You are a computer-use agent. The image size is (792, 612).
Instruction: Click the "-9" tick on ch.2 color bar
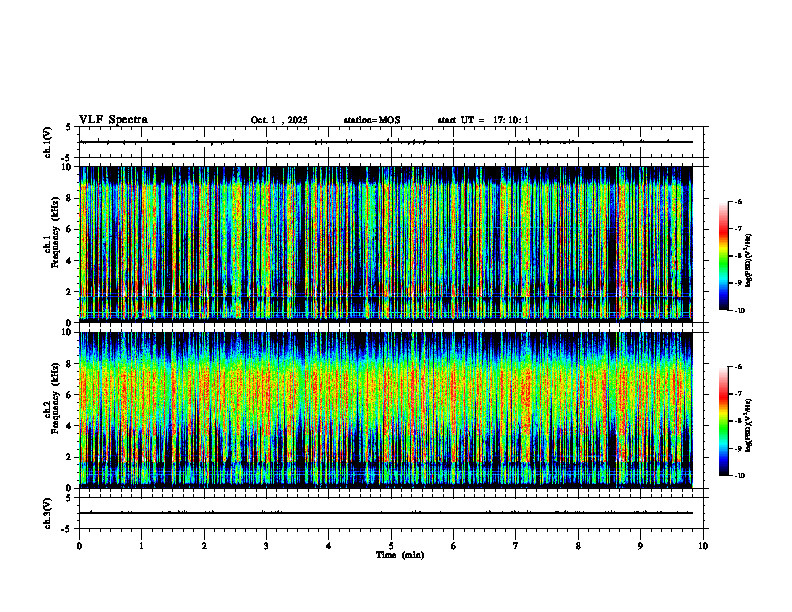coord(738,448)
